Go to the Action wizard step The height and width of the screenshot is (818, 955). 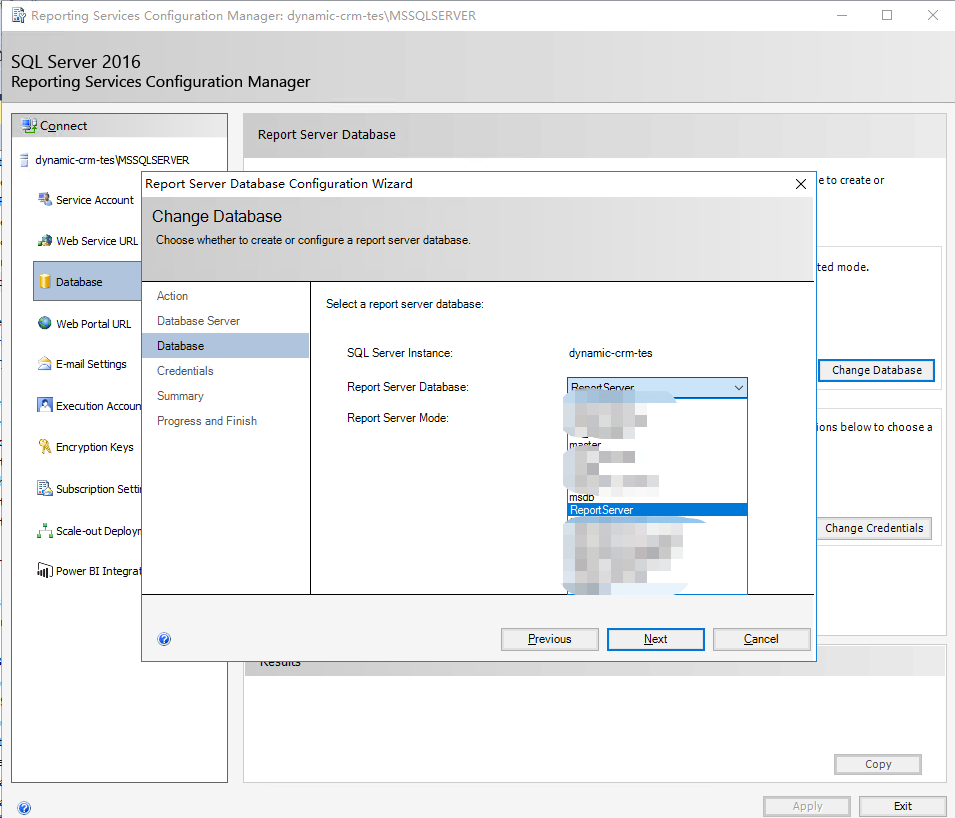172,296
